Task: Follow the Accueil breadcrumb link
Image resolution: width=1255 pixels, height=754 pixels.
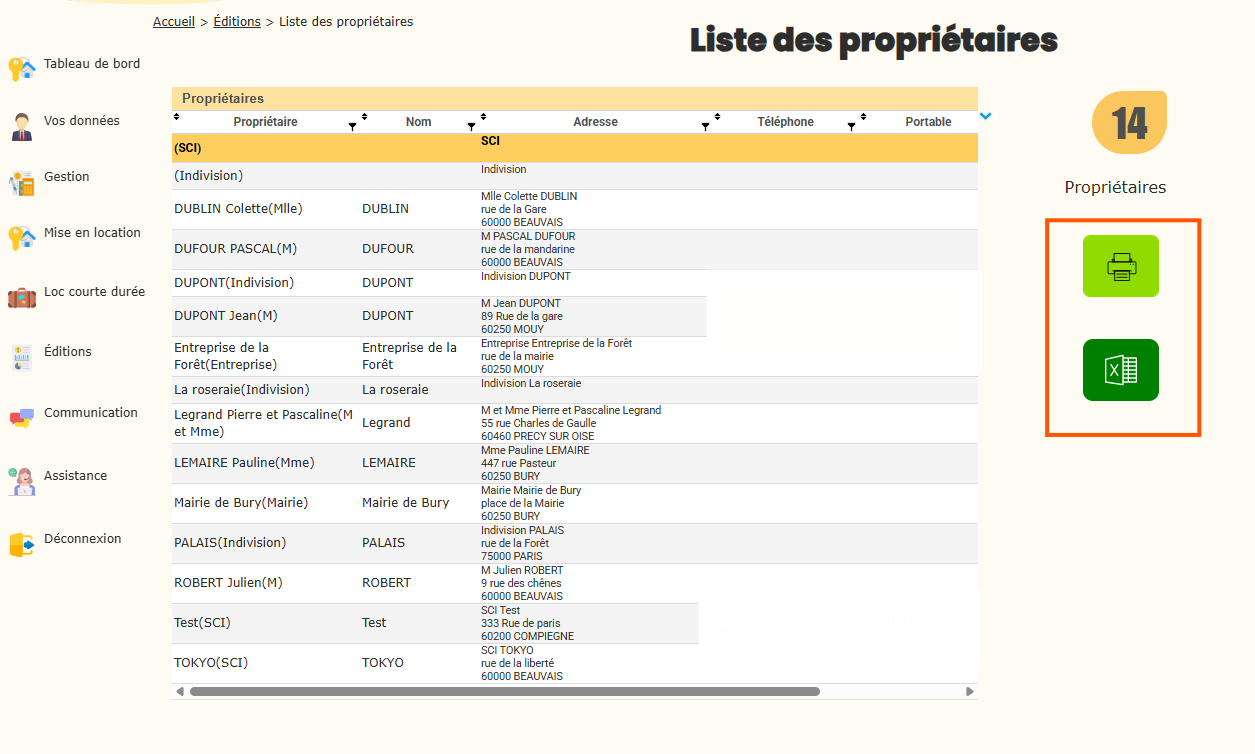Action: click(x=174, y=22)
